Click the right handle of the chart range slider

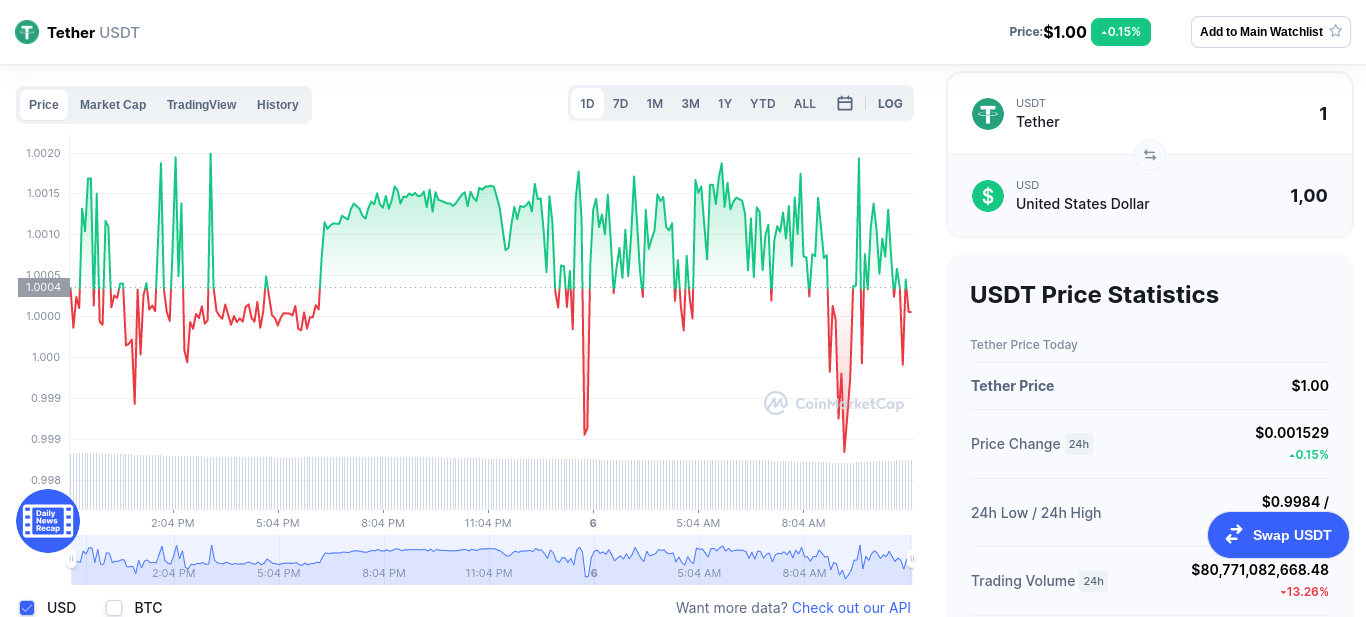tap(911, 560)
